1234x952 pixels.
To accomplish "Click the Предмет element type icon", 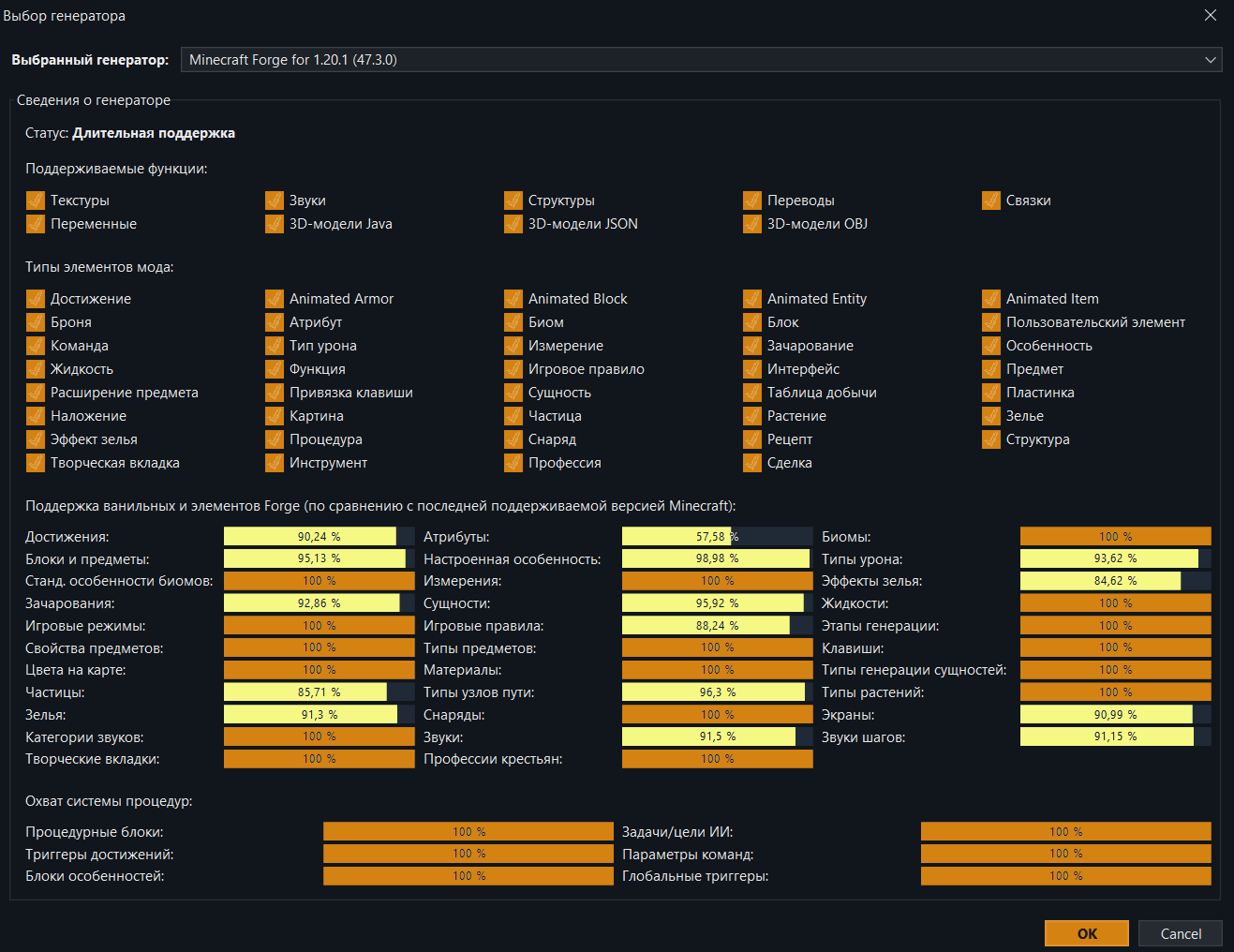I will (991, 369).
